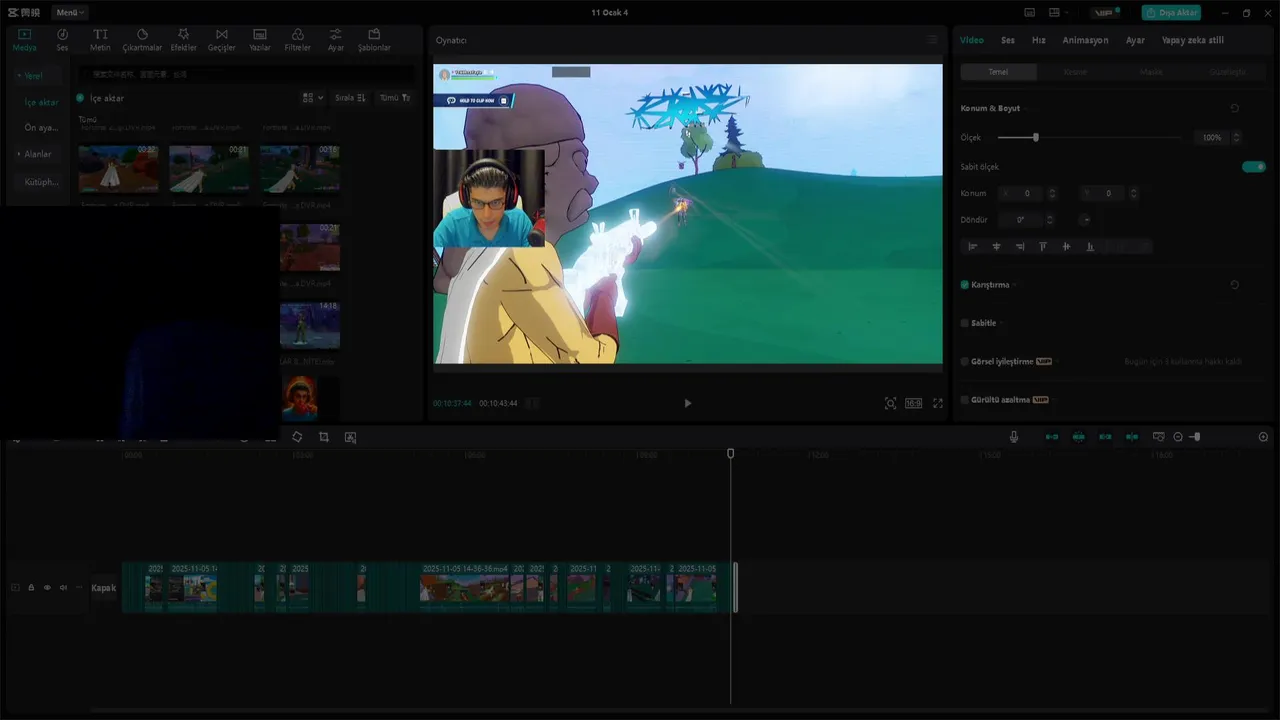Screen dimensions: 1280x720
Task: Toggle the main track magnet teal icon
Action: tap(1052, 437)
